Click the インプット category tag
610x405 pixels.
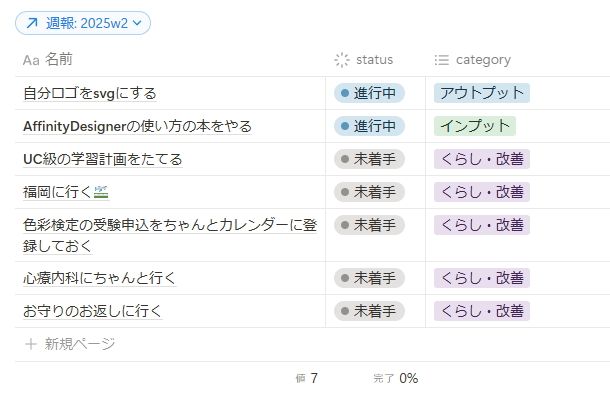[474, 126]
